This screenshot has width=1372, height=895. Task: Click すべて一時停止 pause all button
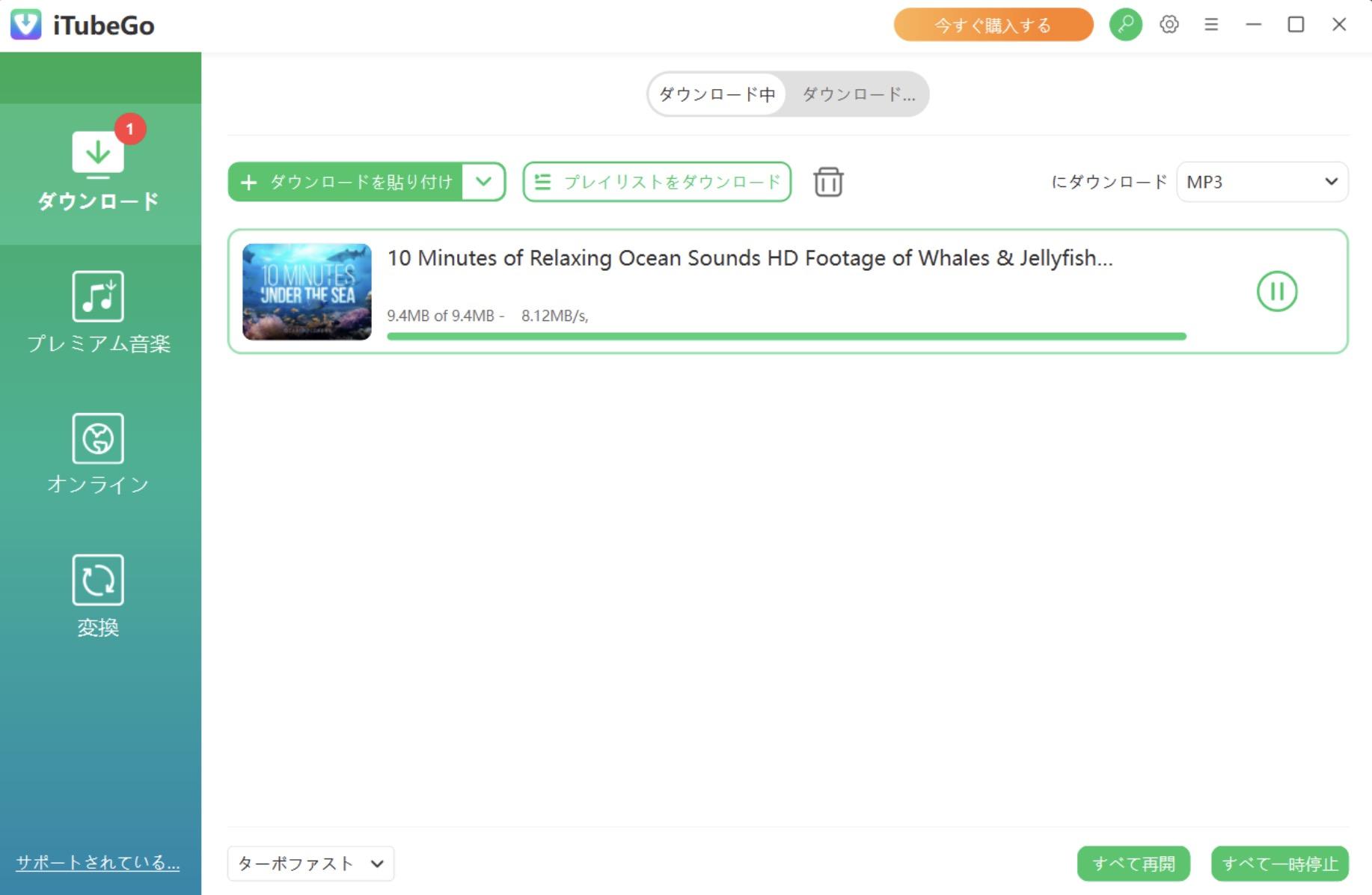point(1280,864)
